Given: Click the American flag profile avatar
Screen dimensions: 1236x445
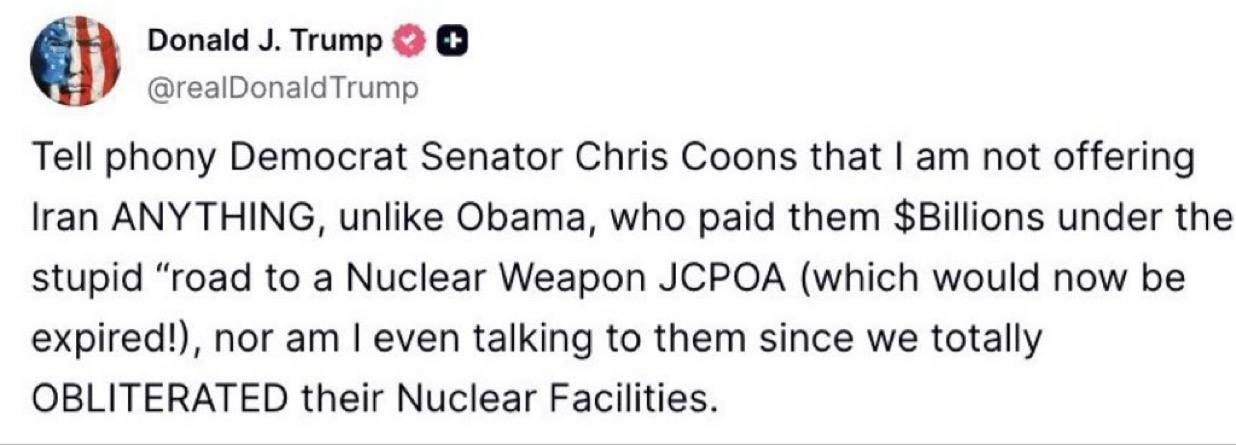Looking at the screenshot, I should [75, 62].
